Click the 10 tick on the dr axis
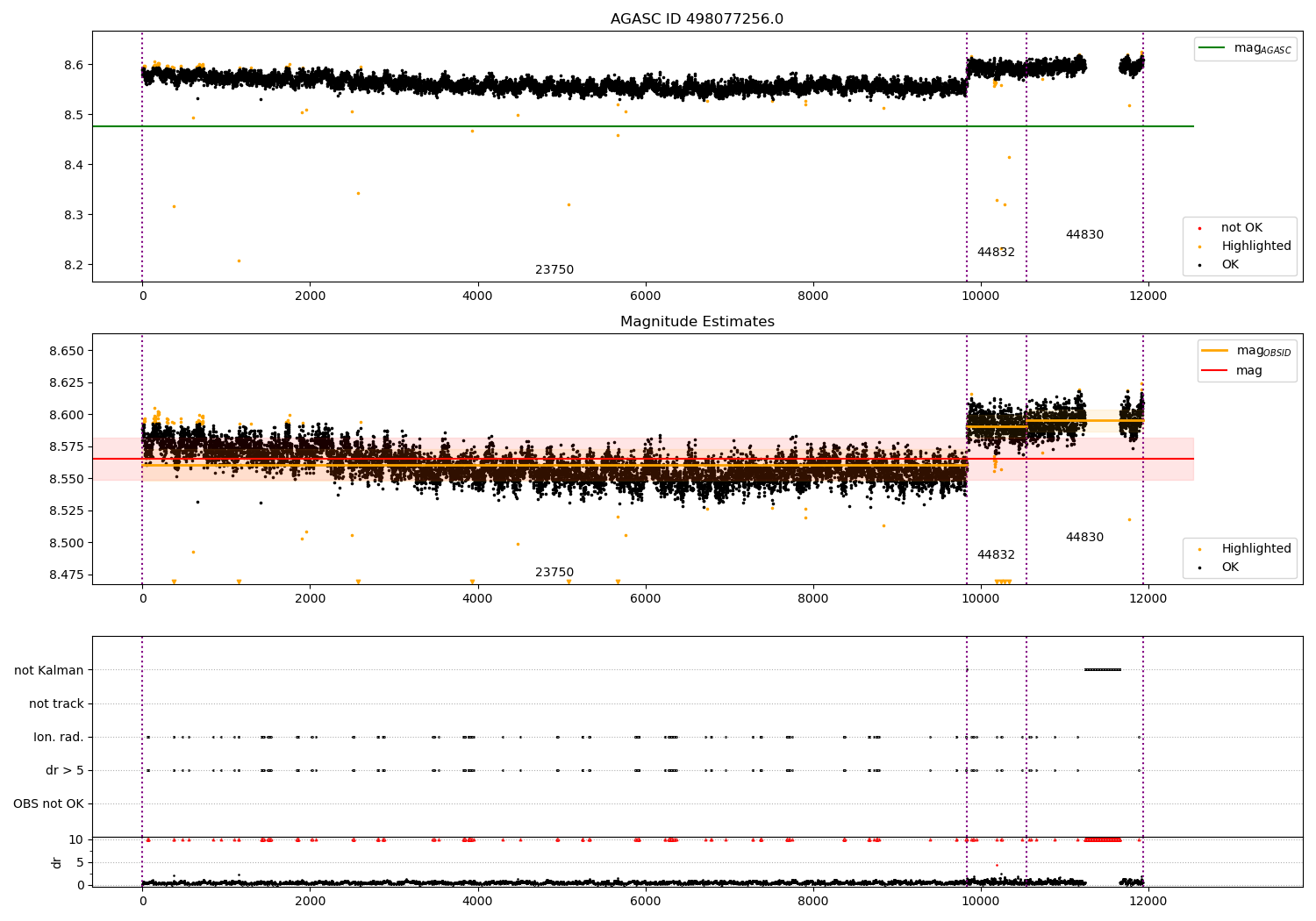 tap(77, 839)
